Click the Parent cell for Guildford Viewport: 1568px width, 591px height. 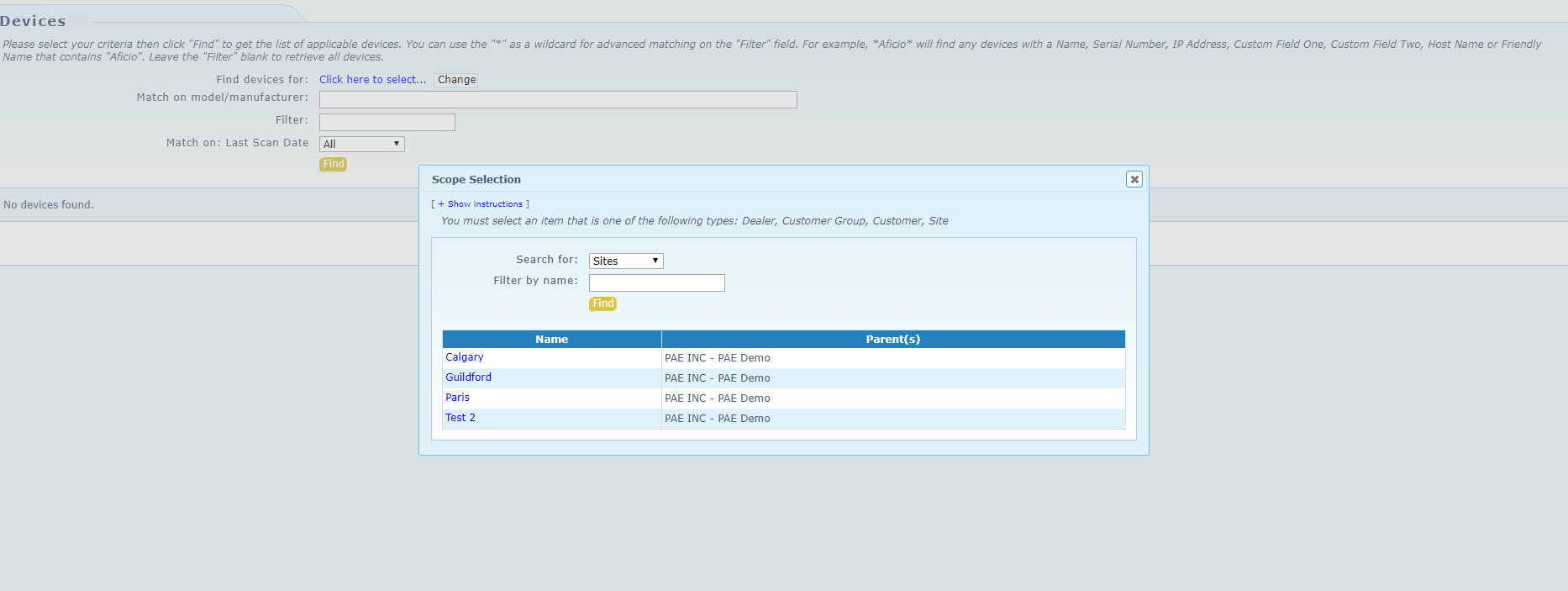click(x=893, y=378)
